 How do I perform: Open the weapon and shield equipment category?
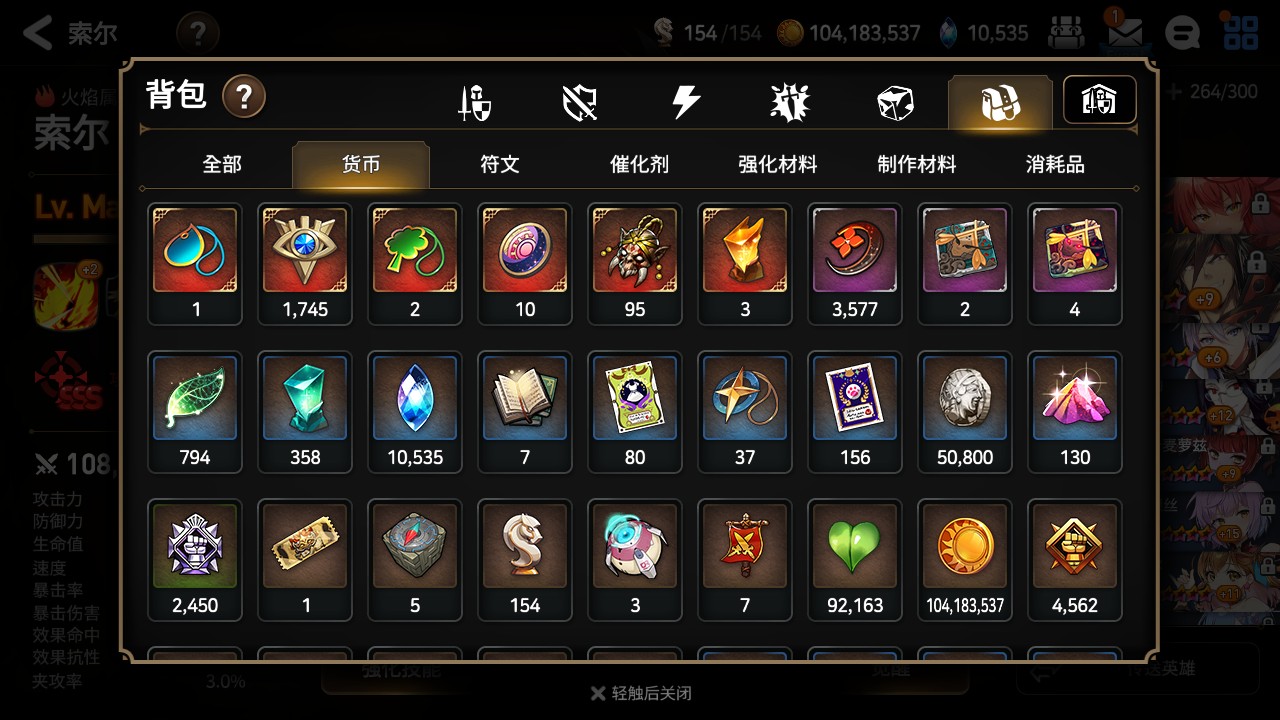[475, 102]
